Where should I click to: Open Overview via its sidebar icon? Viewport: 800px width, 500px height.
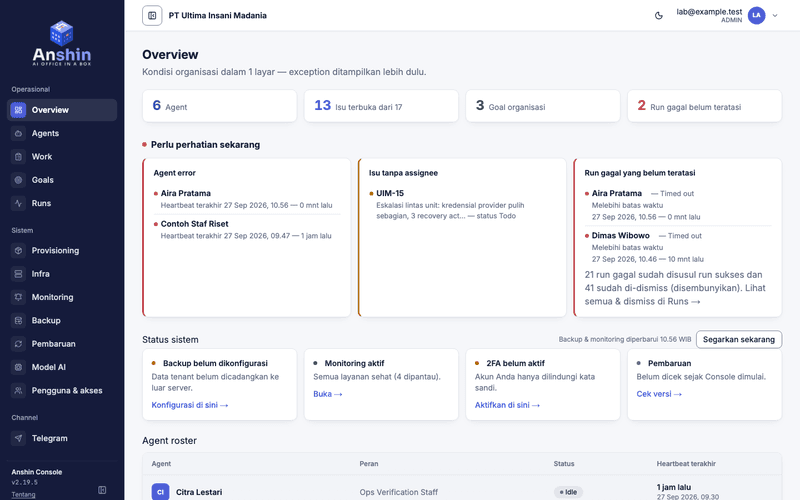(18, 110)
